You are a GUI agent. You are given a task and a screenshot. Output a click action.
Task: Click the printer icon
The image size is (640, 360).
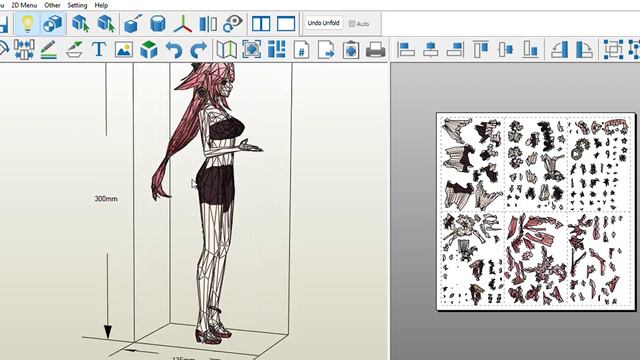(376, 50)
